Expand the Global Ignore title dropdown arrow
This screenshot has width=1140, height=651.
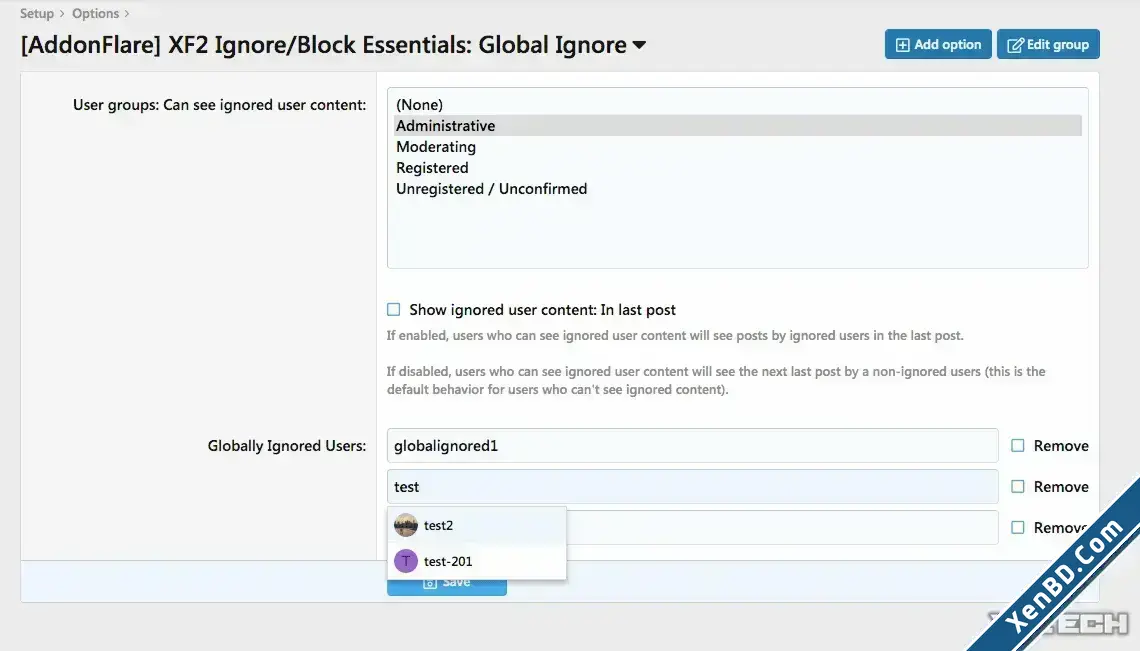pyautogui.click(x=639, y=45)
